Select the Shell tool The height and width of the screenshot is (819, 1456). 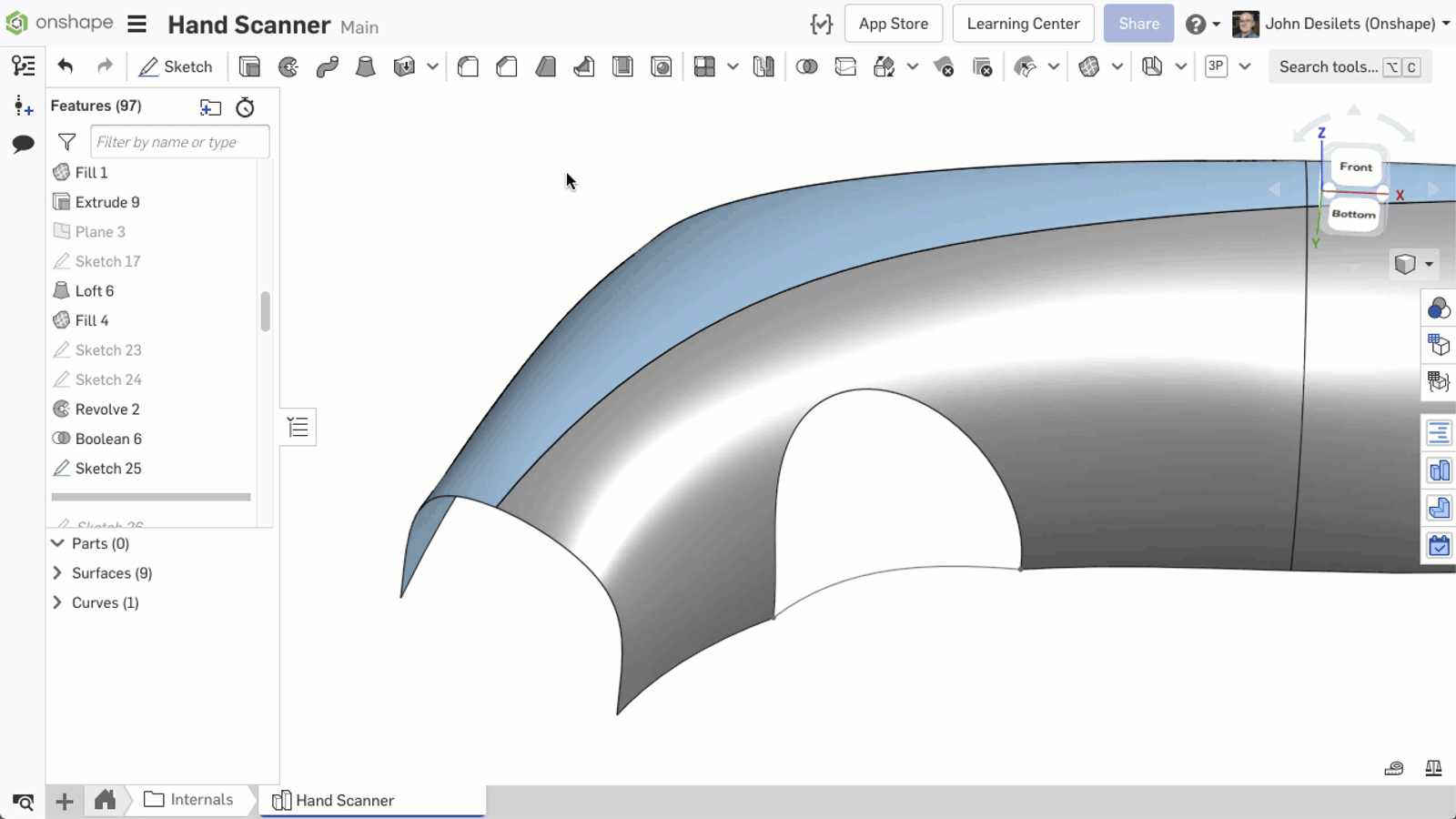[622, 66]
